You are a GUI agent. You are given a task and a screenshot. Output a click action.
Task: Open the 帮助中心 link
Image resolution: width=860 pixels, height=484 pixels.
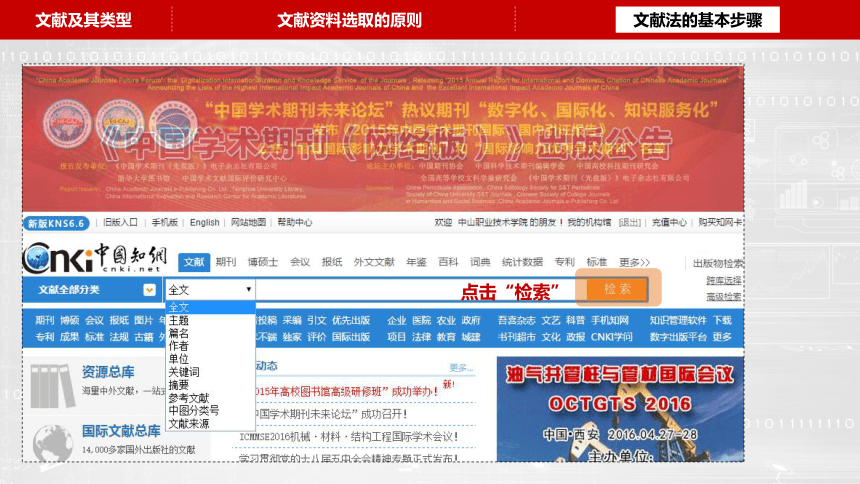coord(295,222)
